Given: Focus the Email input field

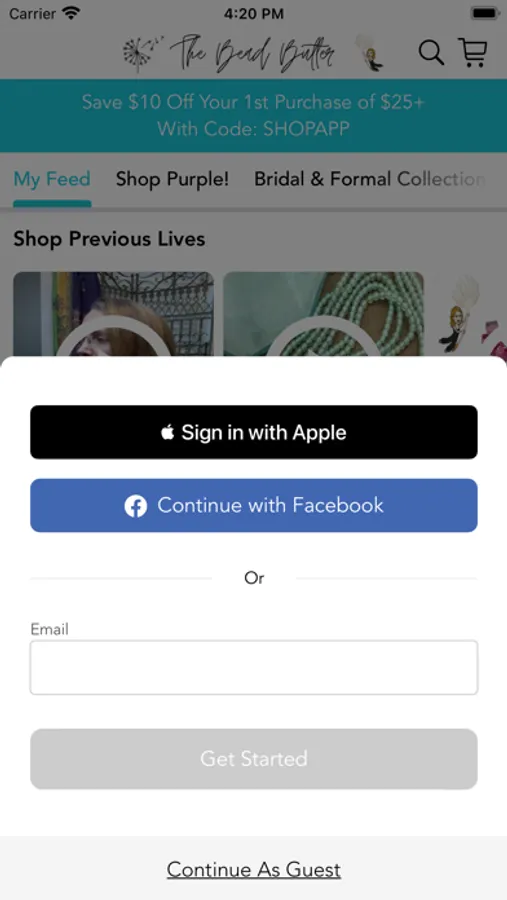Looking at the screenshot, I should [x=254, y=668].
